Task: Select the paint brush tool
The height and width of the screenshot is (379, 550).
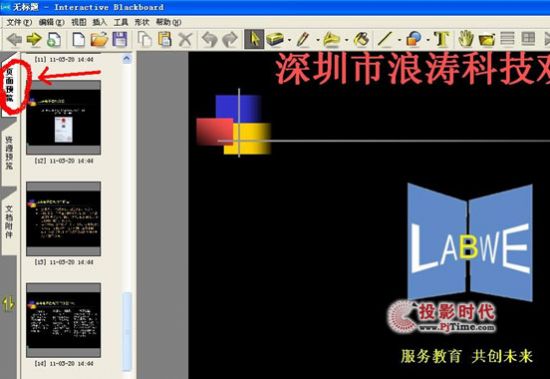Action: pyautogui.click(x=361, y=39)
